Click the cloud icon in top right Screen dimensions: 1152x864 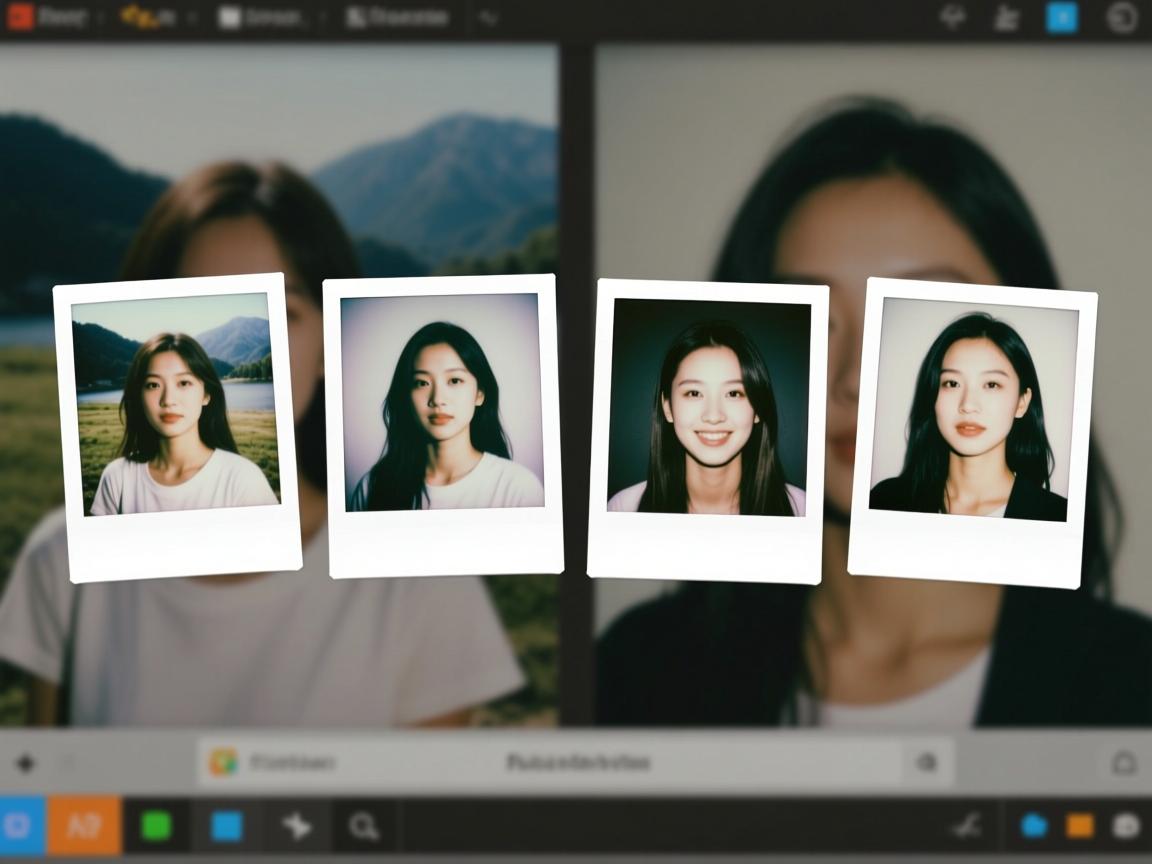(954, 18)
